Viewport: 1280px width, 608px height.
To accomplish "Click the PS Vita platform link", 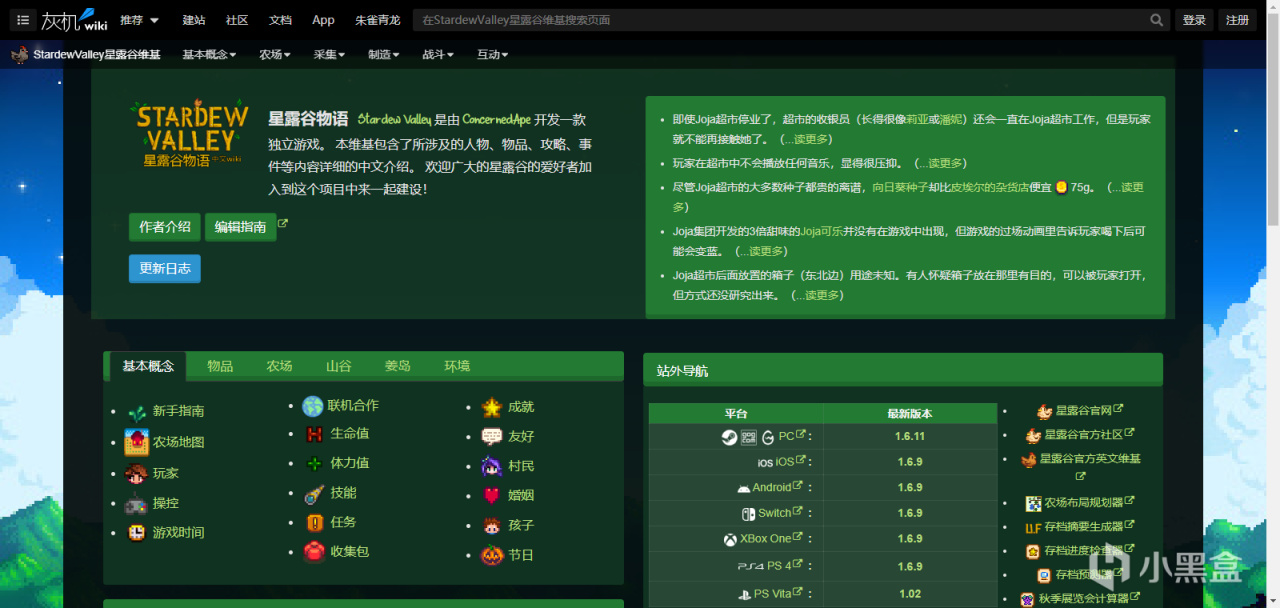I will [771, 594].
